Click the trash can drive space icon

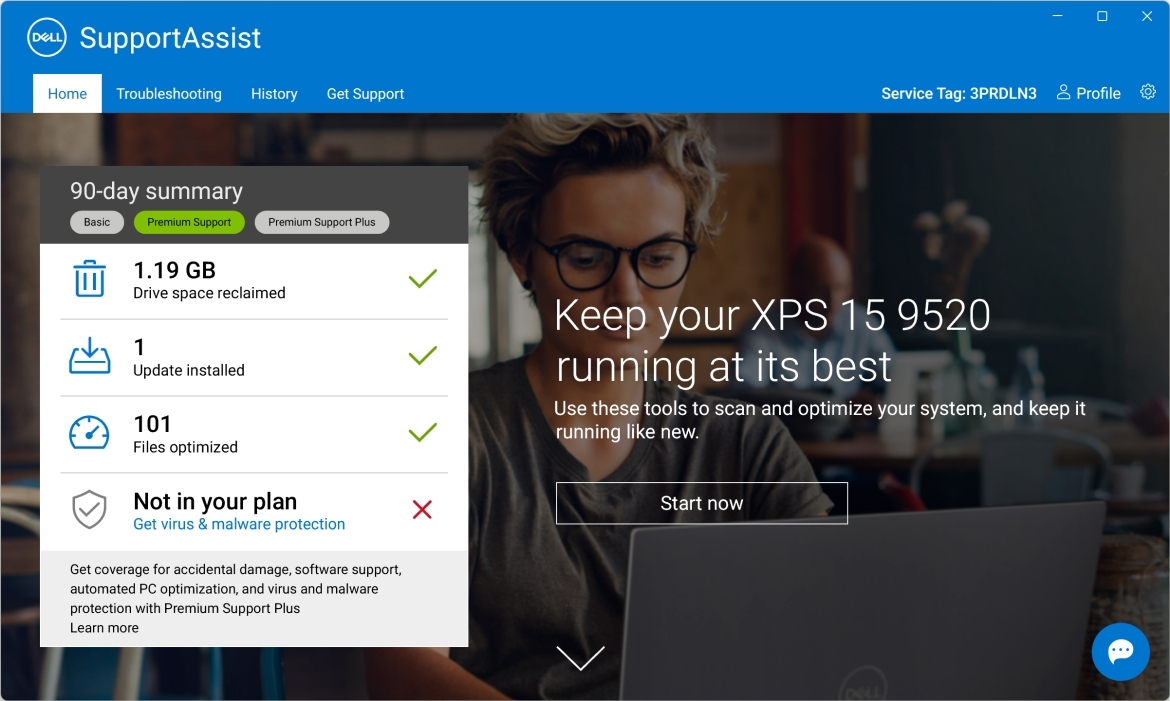(x=90, y=278)
